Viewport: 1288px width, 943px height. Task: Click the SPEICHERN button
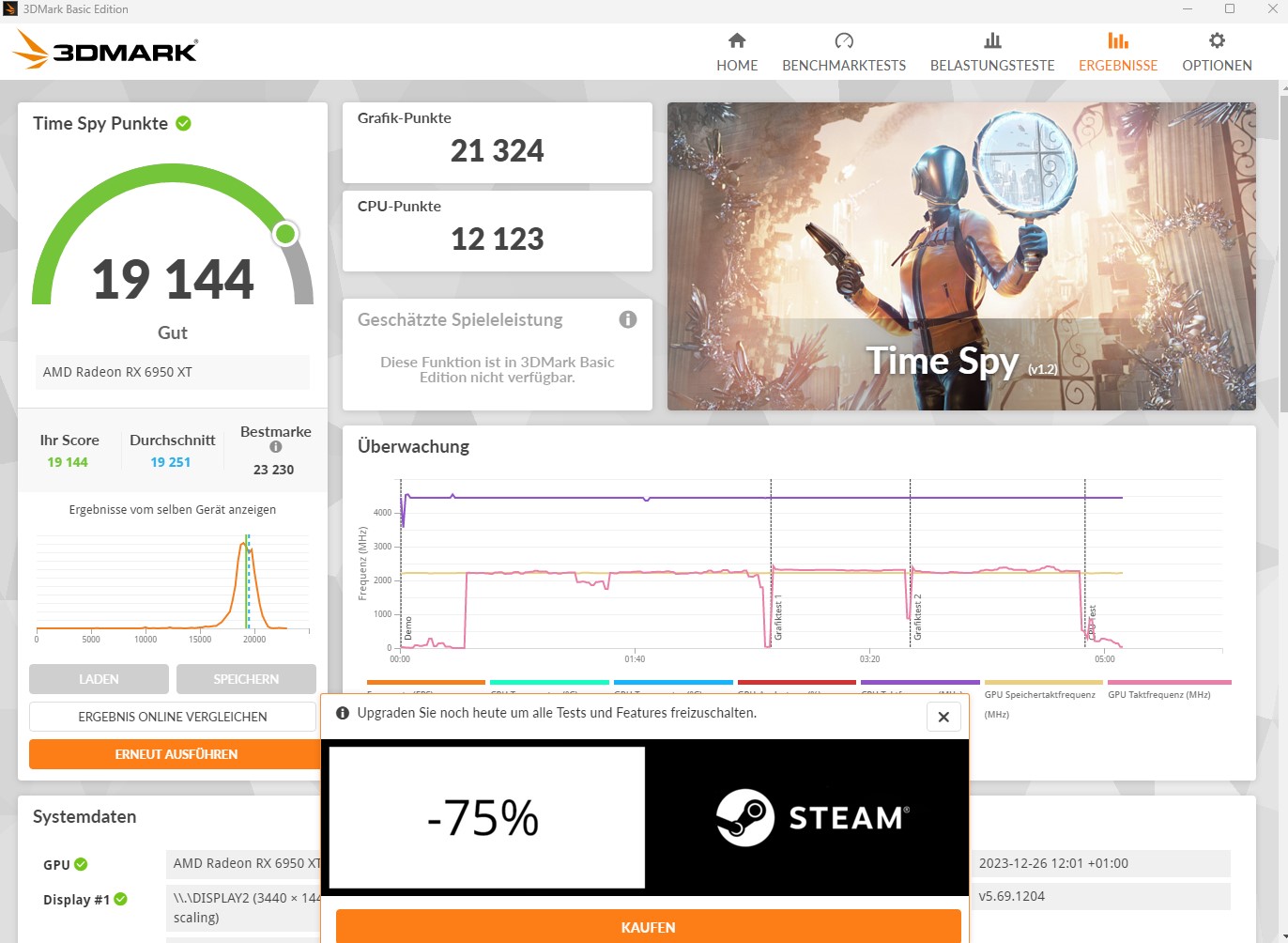[x=246, y=679]
